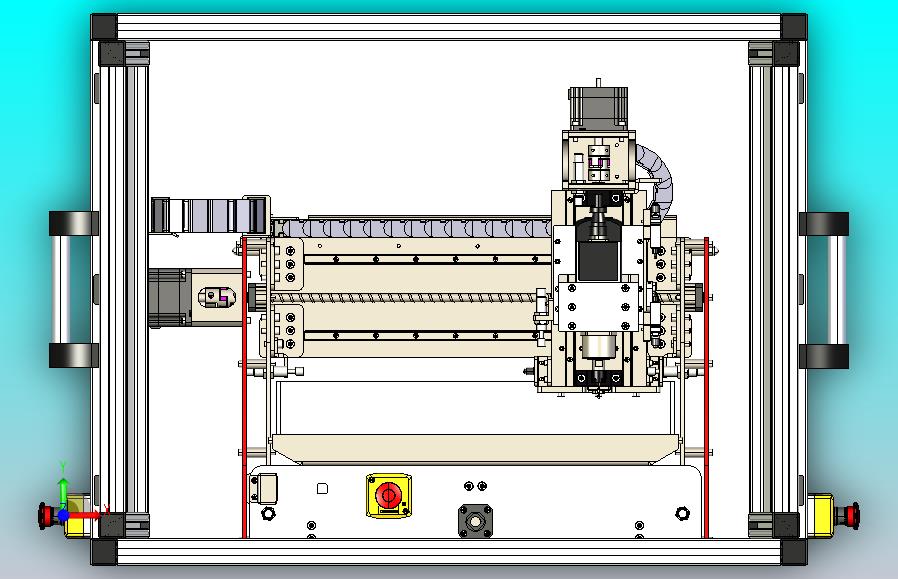Click the right hex nut on front panel

[x=682, y=513]
